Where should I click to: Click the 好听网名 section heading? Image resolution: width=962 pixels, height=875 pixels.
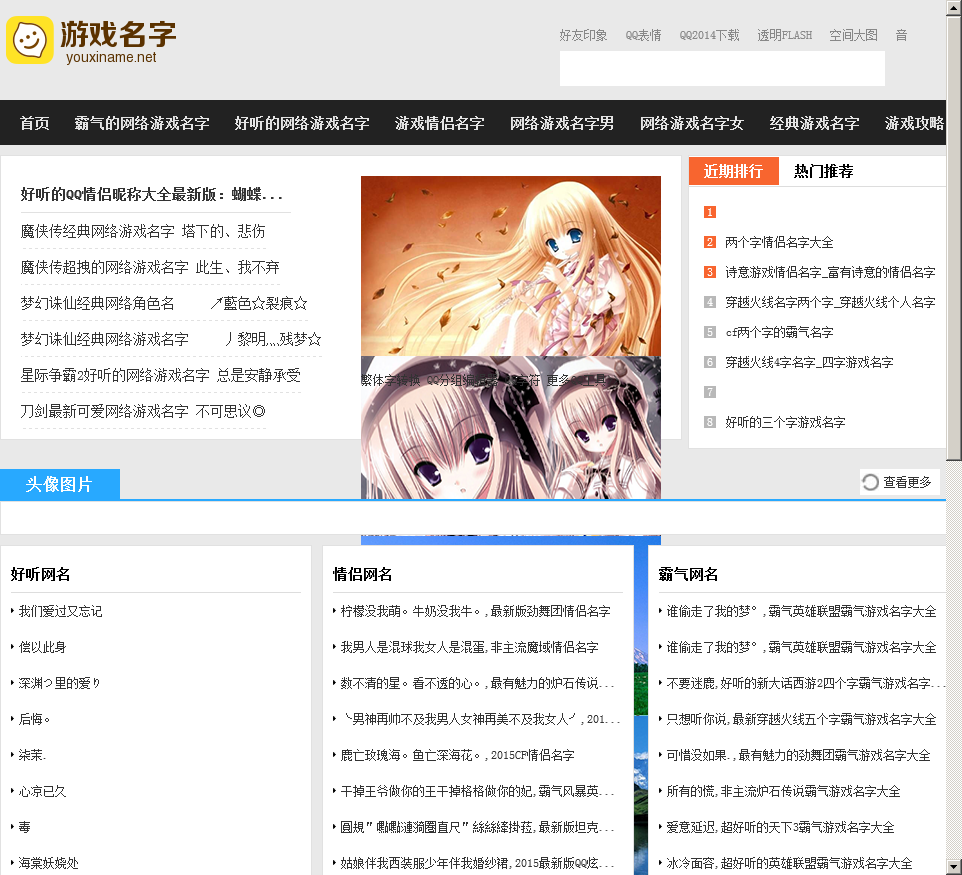coord(40,574)
